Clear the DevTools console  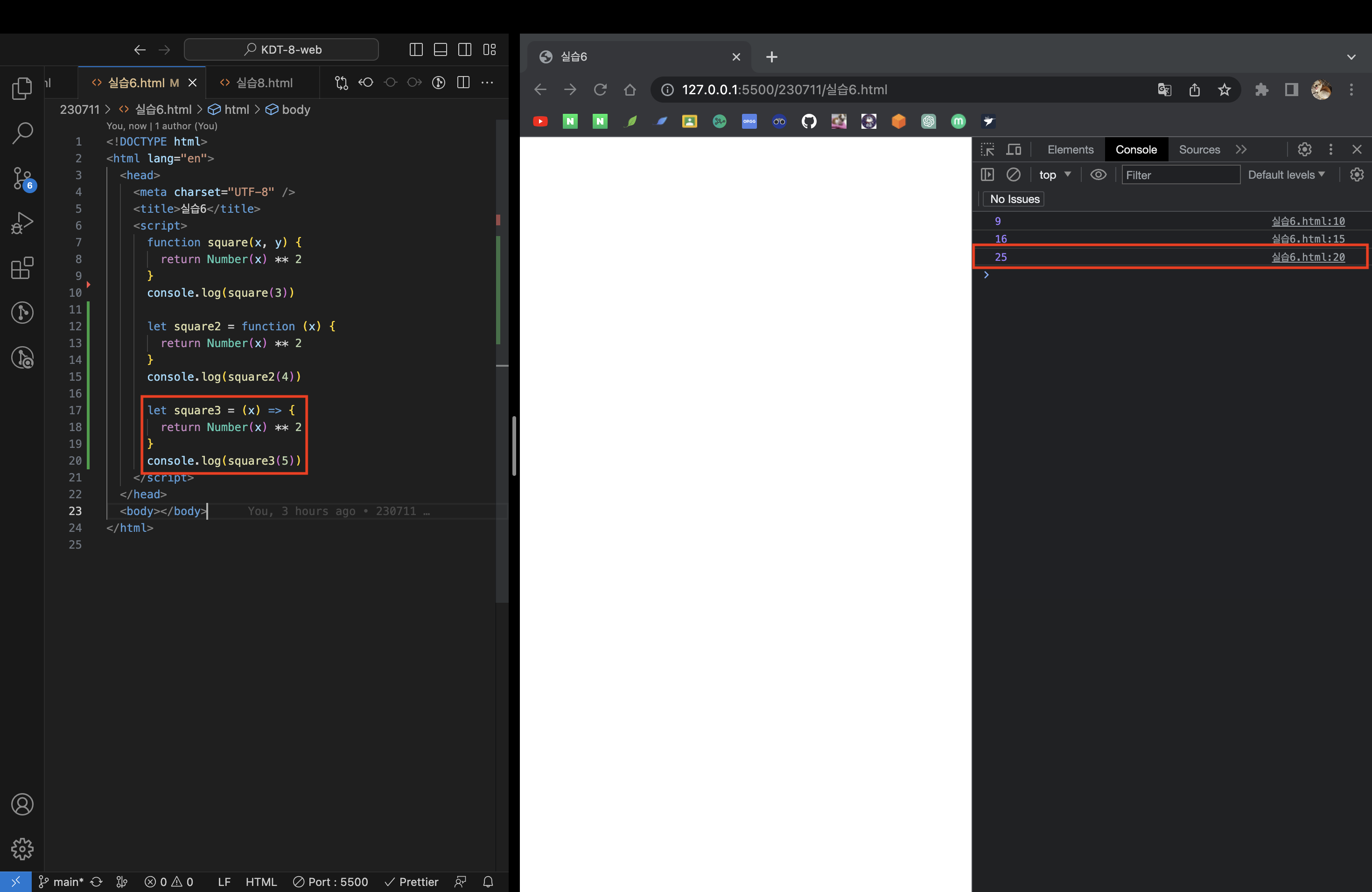click(x=1014, y=174)
